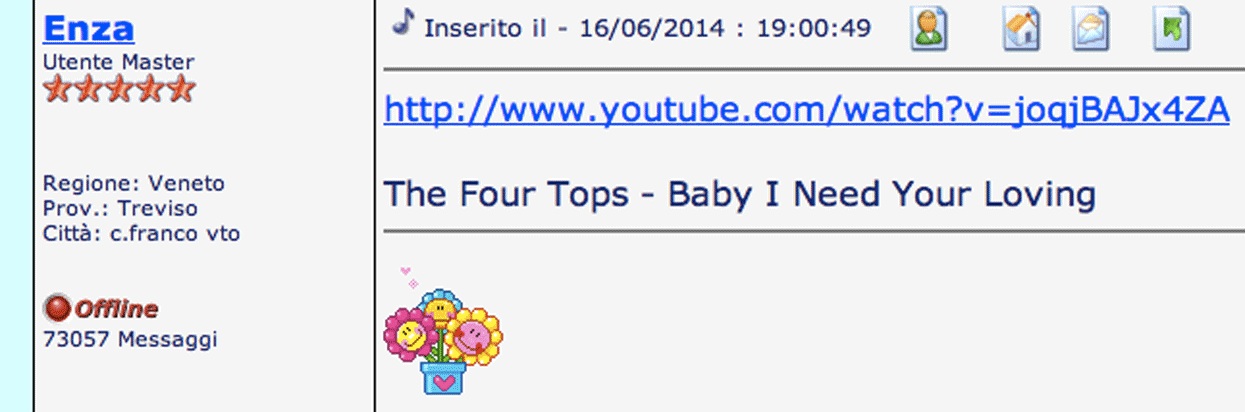Reply with quote using green arrow icon
This screenshot has width=1245, height=412.
pyautogui.click(x=1171, y=29)
